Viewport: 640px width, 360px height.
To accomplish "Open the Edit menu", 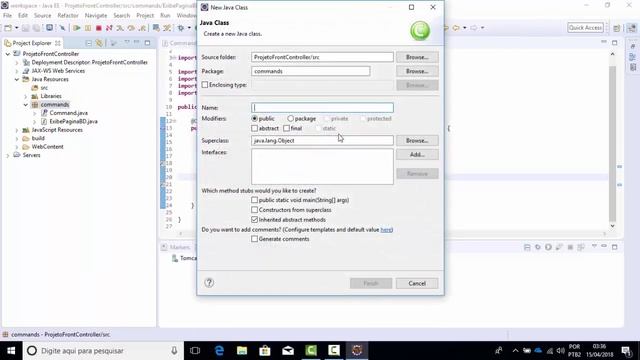I will [x=23, y=16].
